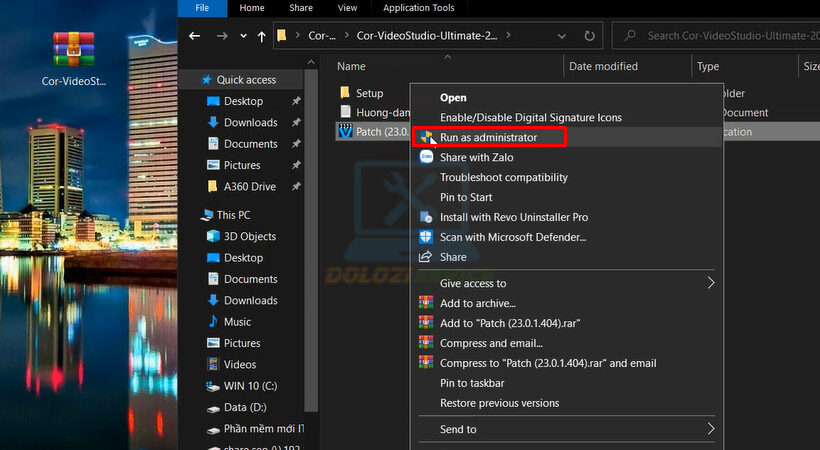Open Cor-VideoStudio archive on desktop
820x450 pixels.
[x=76, y=53]
